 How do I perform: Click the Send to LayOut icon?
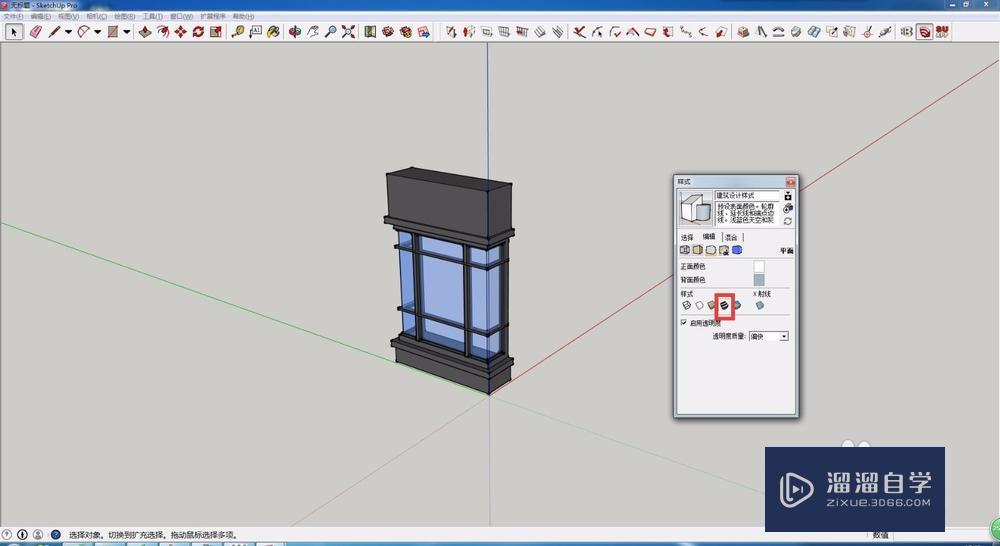tap(423, 31)
